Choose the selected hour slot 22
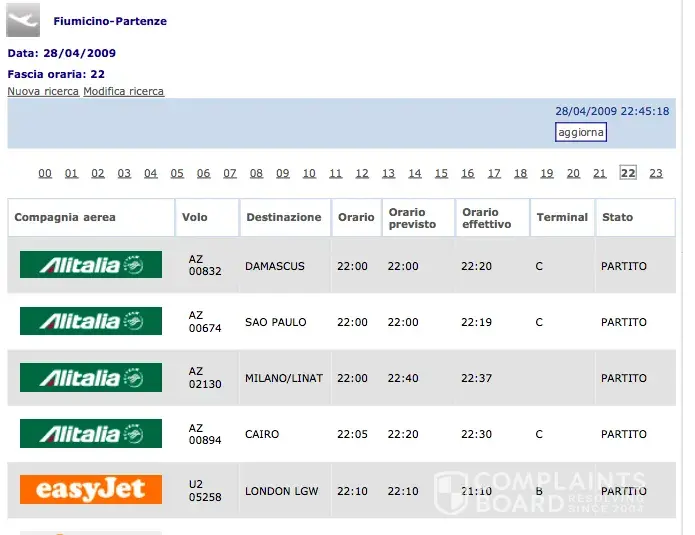The height and width of the screenshot is (535, 695). (628, 172)
